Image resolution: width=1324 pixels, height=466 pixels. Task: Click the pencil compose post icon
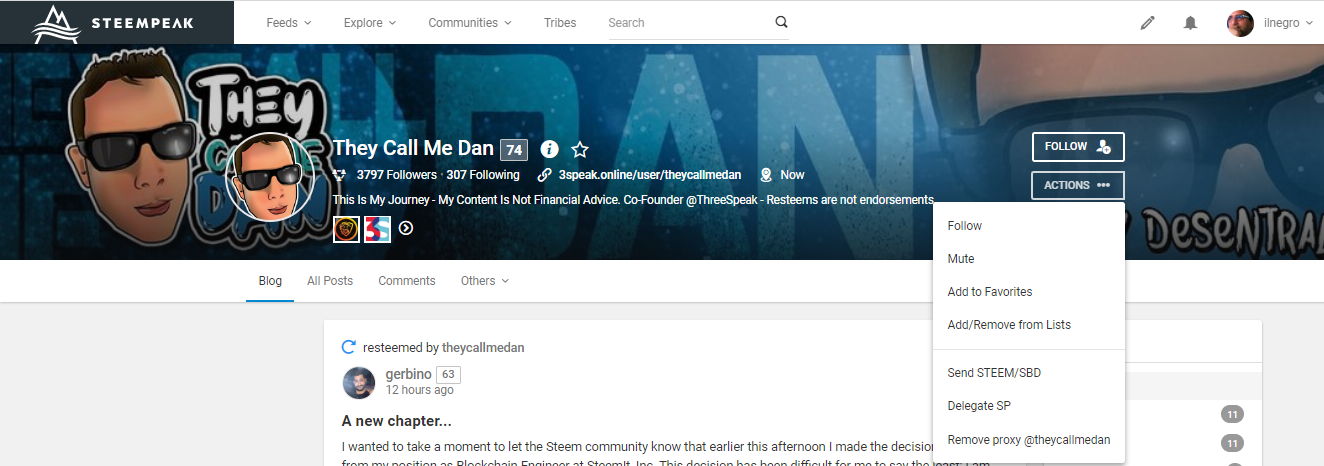point(1147,23)
